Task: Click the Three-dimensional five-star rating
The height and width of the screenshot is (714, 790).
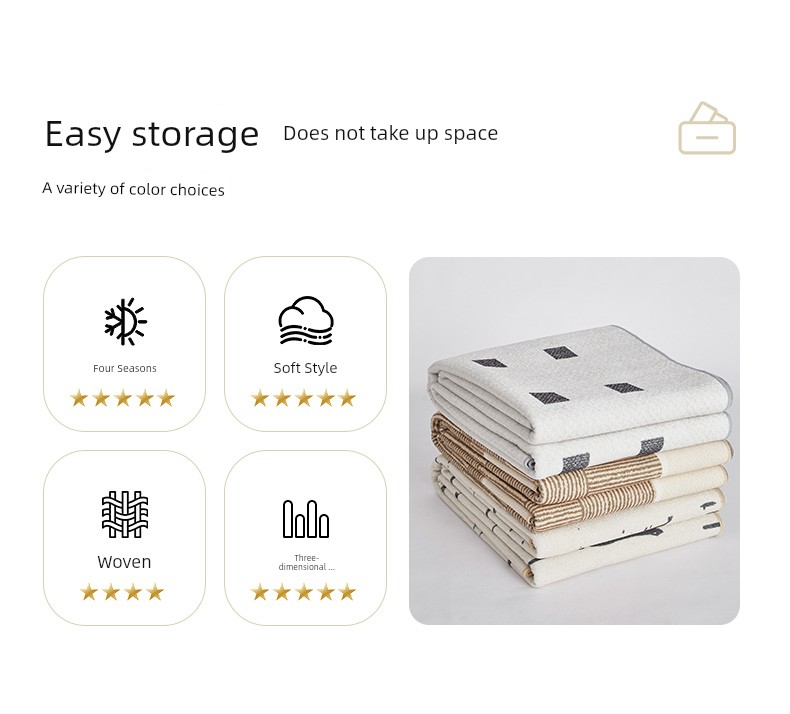Action: (304, 592)
